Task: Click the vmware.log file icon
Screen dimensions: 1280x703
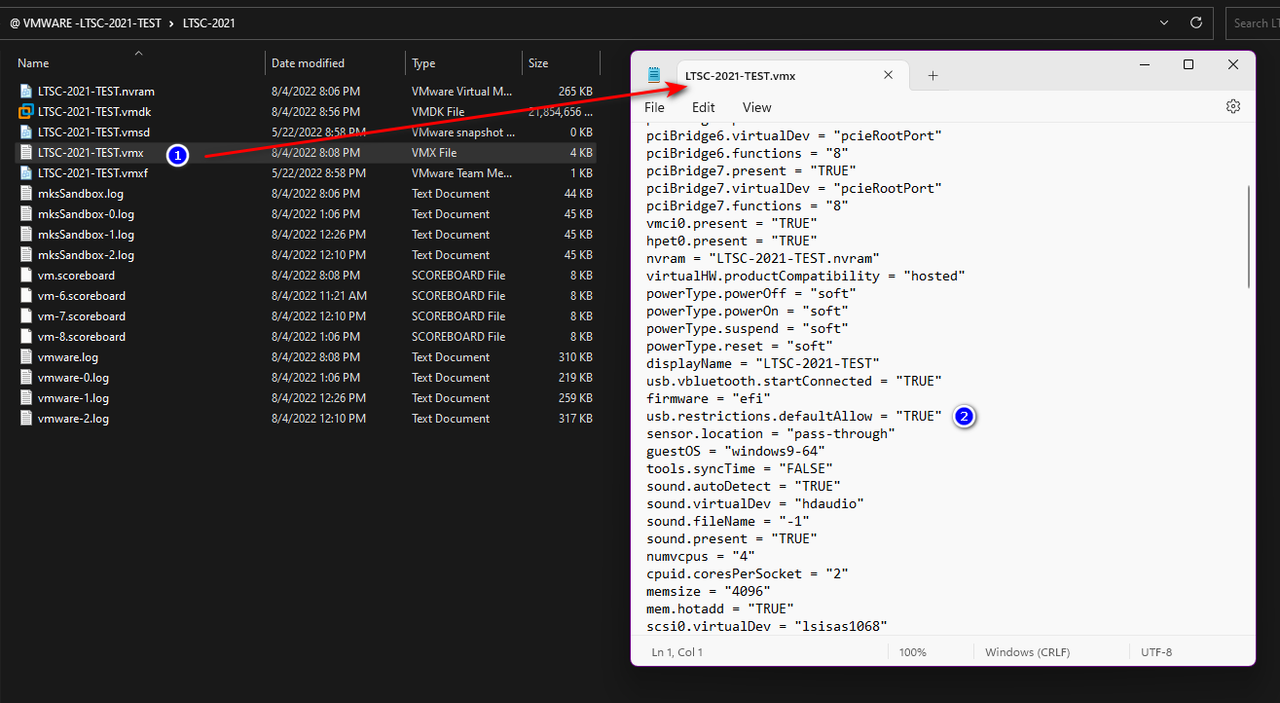Action: point(26,357)
